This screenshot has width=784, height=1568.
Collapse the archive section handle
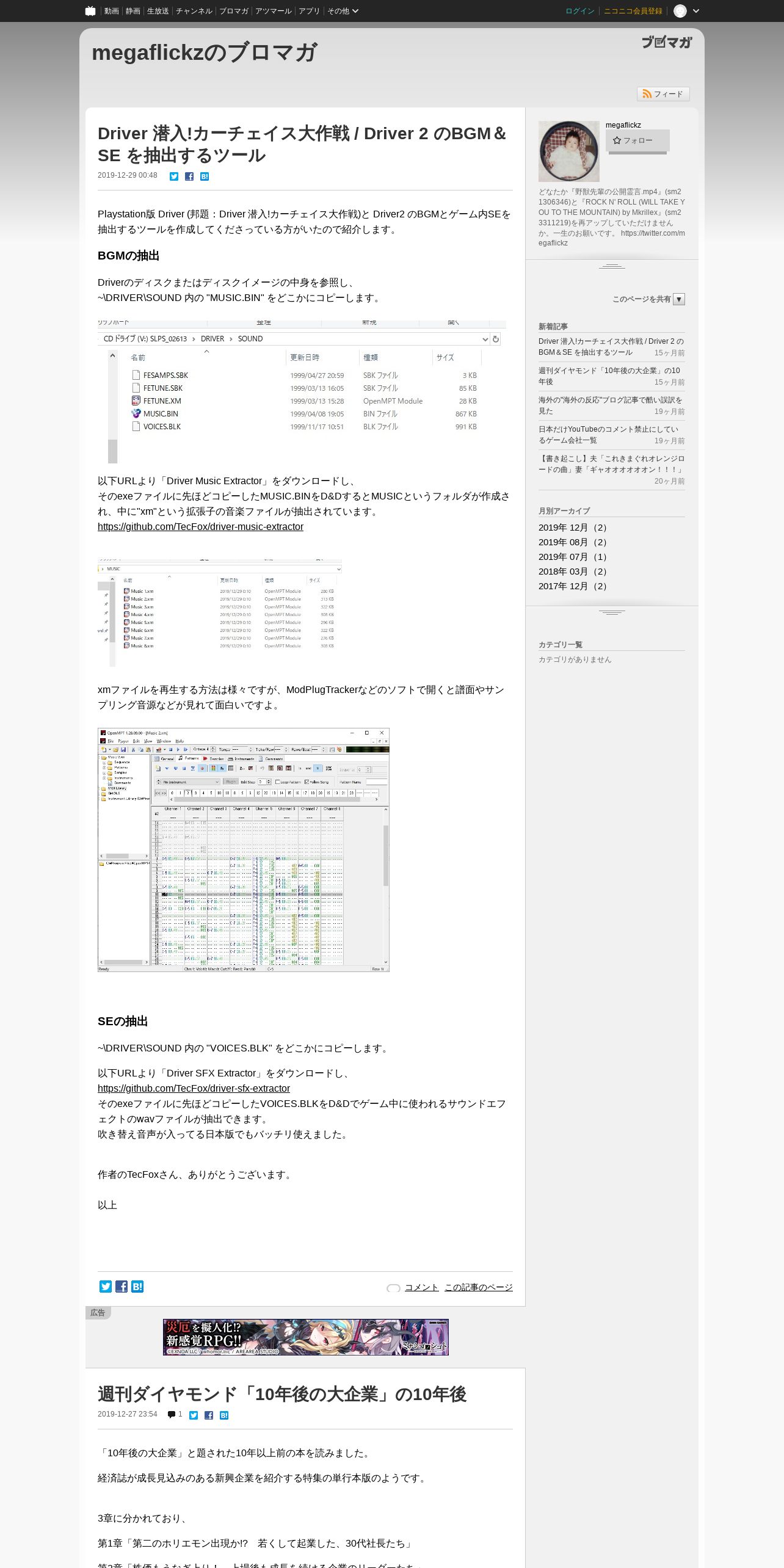coord(612,612)
